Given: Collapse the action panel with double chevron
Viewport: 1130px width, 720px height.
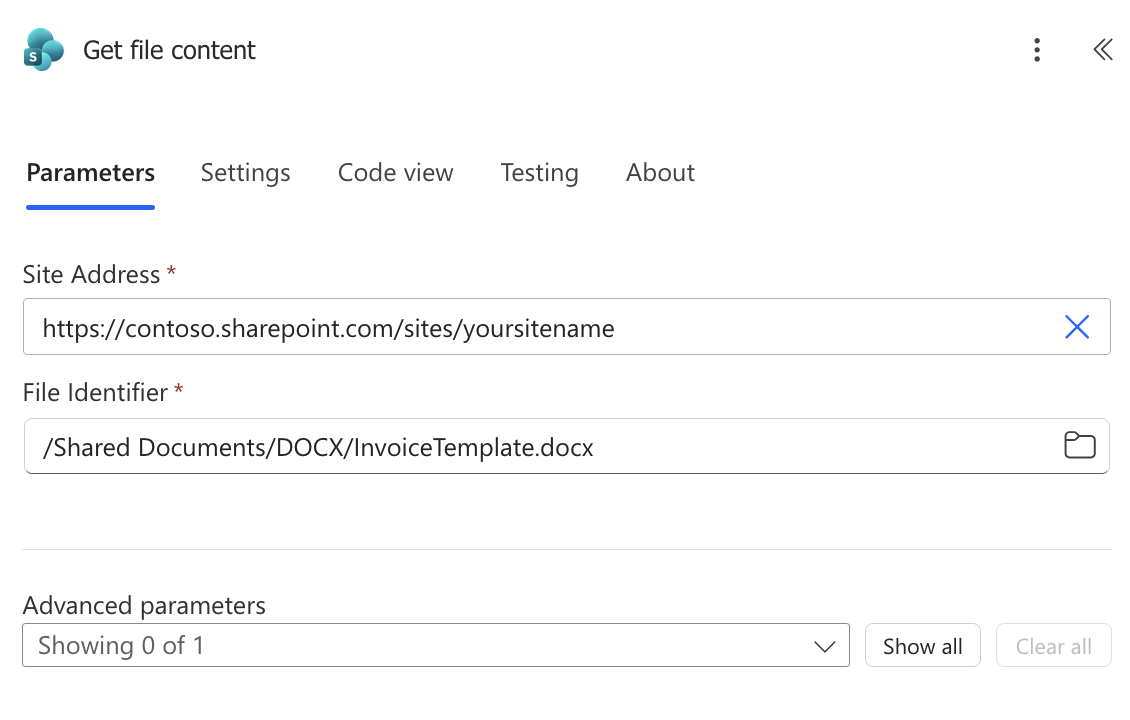Looking at the screenshot, I should pyautogui.click(x=1103, y=49).
